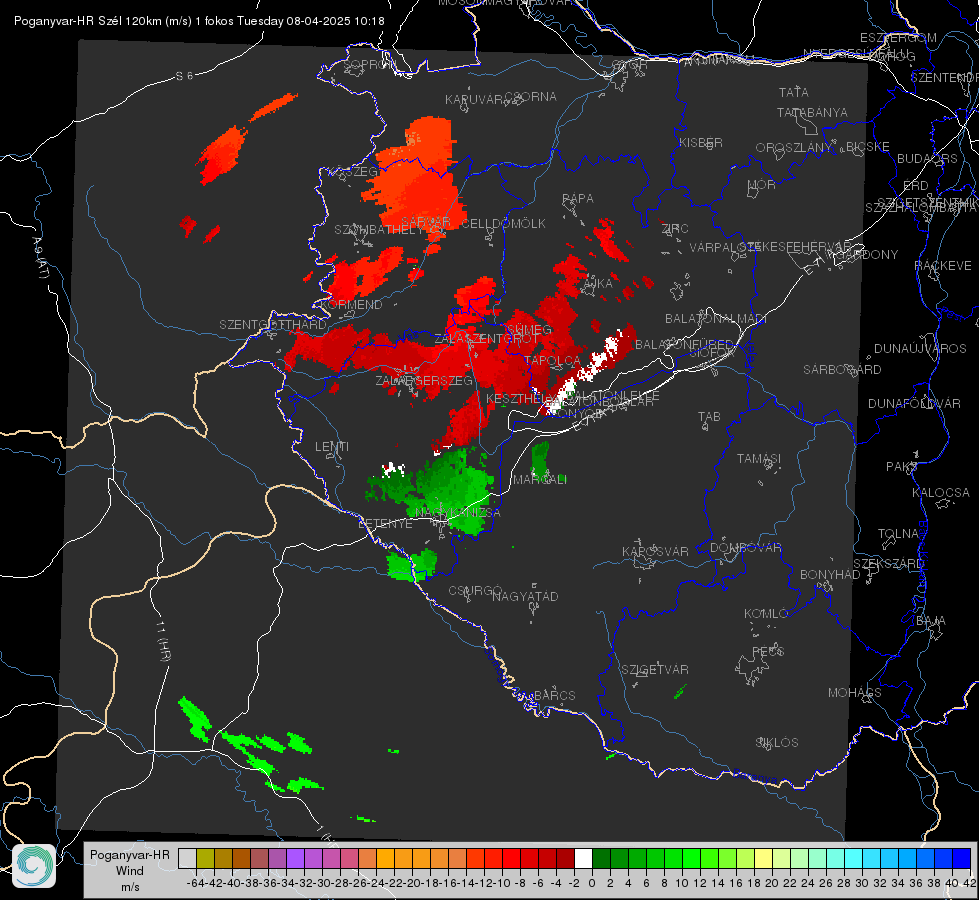The height and width of the screenshot is (900, 979).
Task: Select the SÜMEG label
Action: click(x=529, y=330)
